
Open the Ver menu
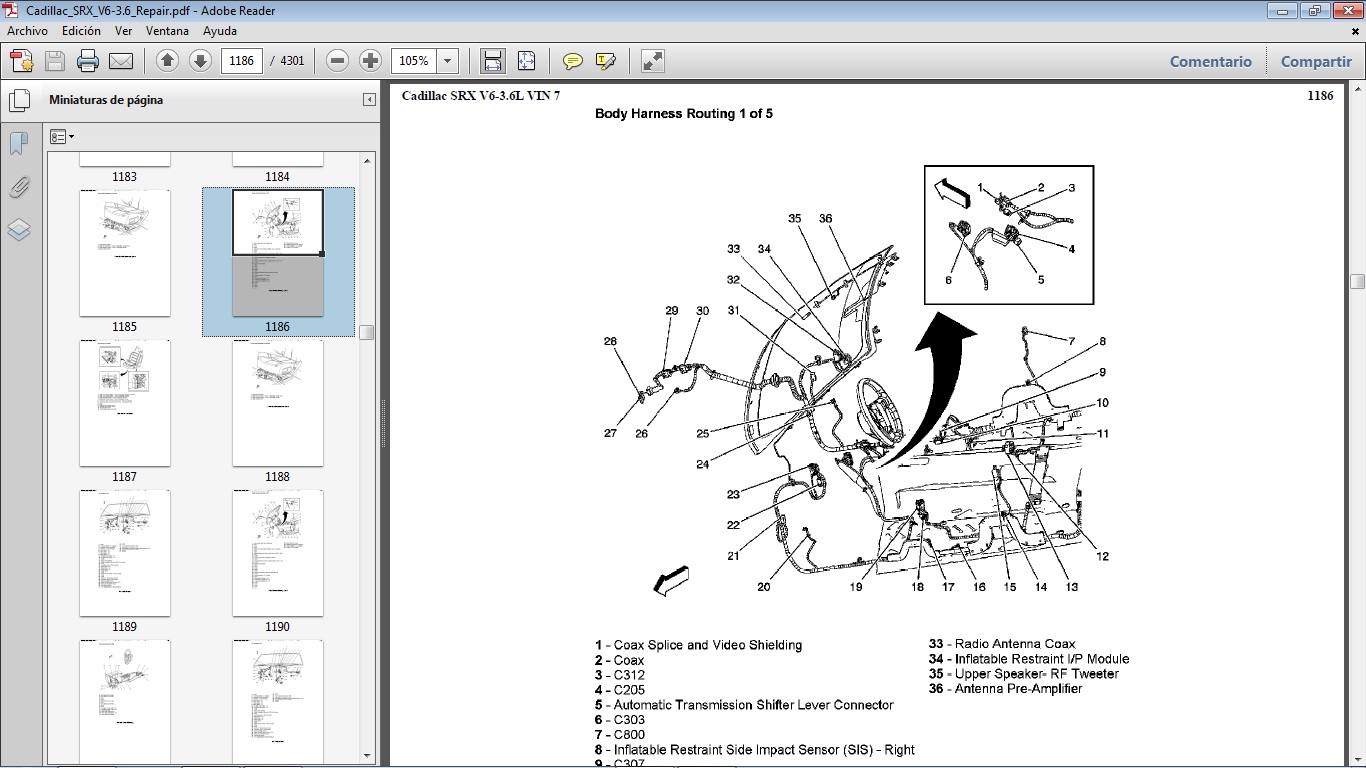124,31
